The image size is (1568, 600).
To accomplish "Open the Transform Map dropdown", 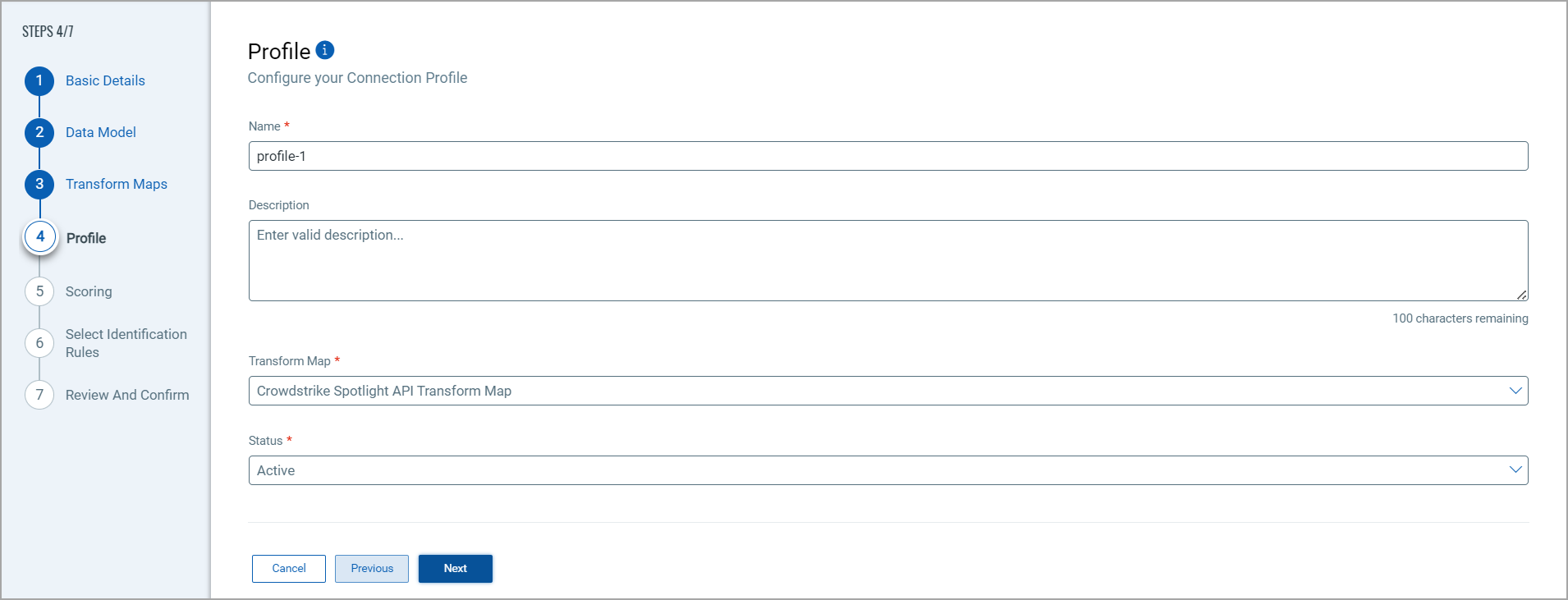I will (x=887, y=391).
